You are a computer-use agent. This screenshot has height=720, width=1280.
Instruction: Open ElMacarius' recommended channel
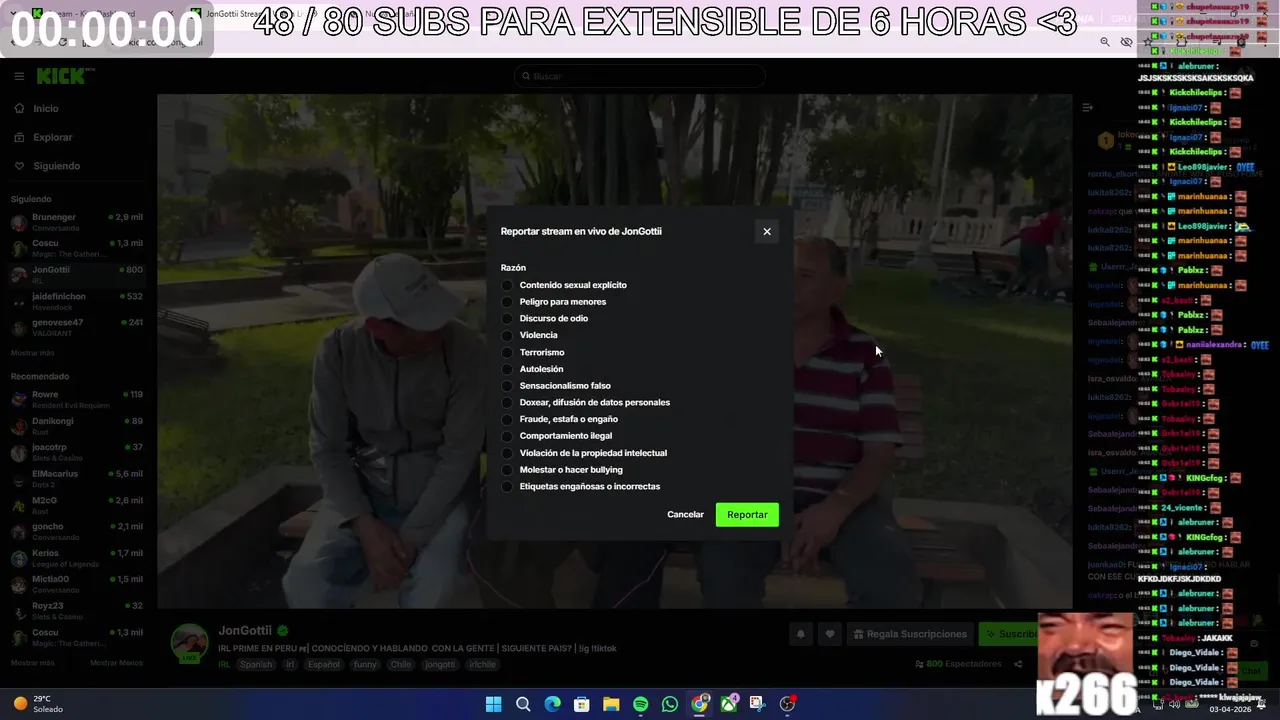click(x=78, y=479)
